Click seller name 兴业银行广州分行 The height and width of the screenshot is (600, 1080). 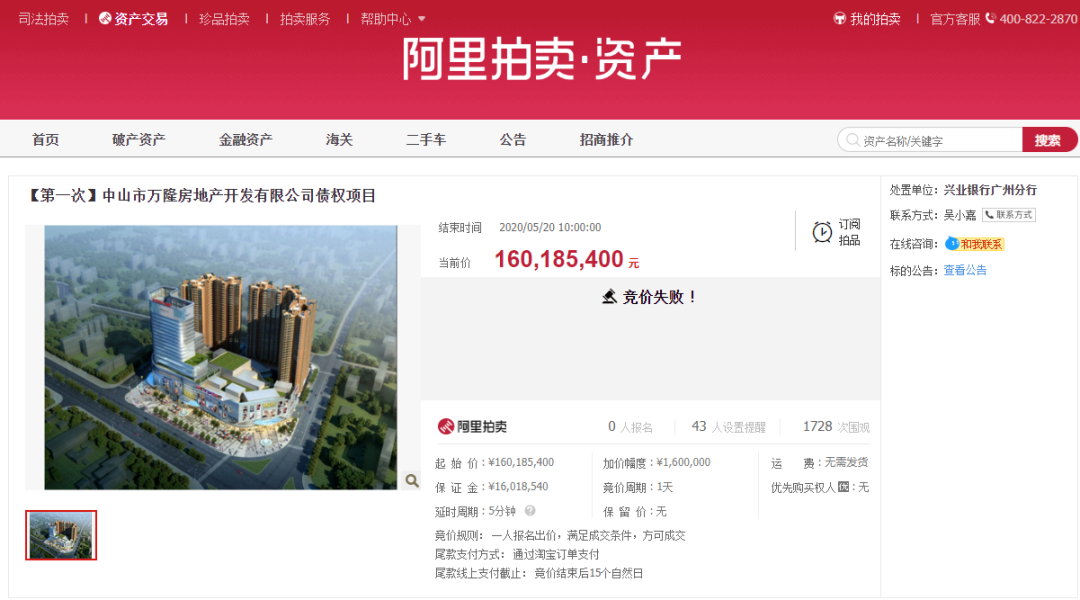[x=990, y=190]
